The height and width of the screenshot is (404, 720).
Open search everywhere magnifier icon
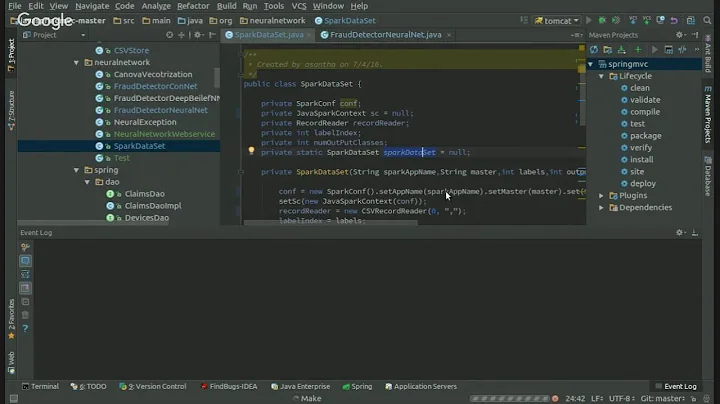click(x=707, y=20)
